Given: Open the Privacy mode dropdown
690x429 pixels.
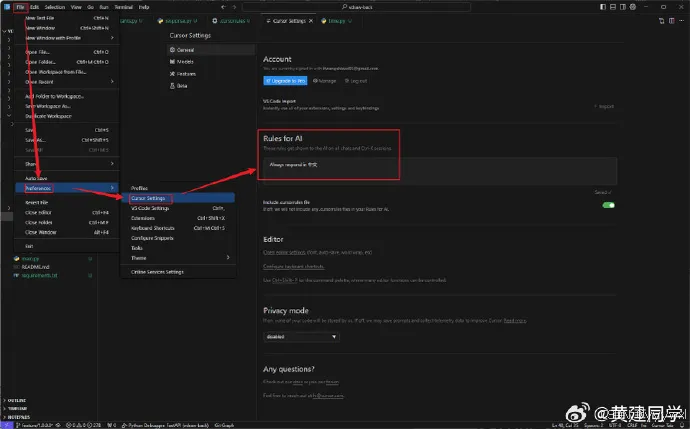Looking at the screenshot, I should click(300, 337).
